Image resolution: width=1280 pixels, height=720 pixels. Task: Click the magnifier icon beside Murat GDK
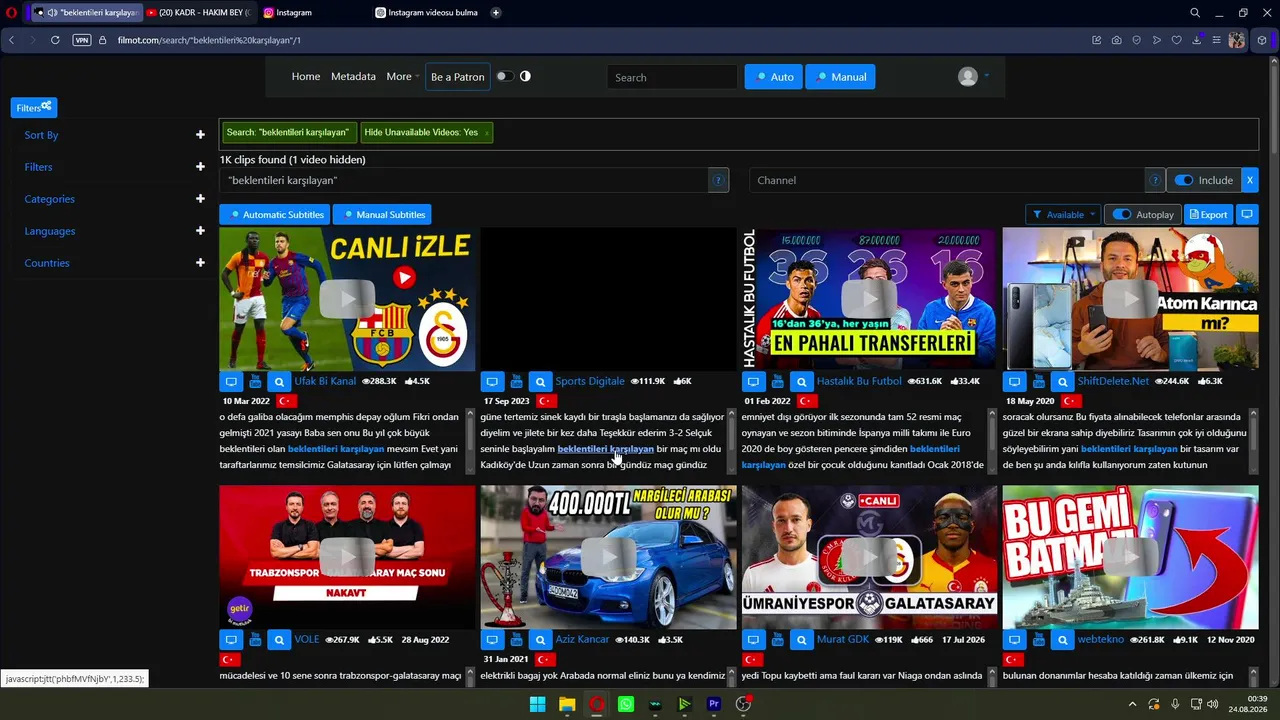(x=801, y=639)
